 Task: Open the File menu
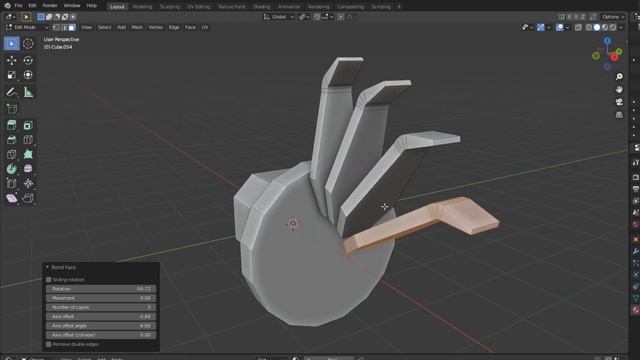click(x=18, y=6)
